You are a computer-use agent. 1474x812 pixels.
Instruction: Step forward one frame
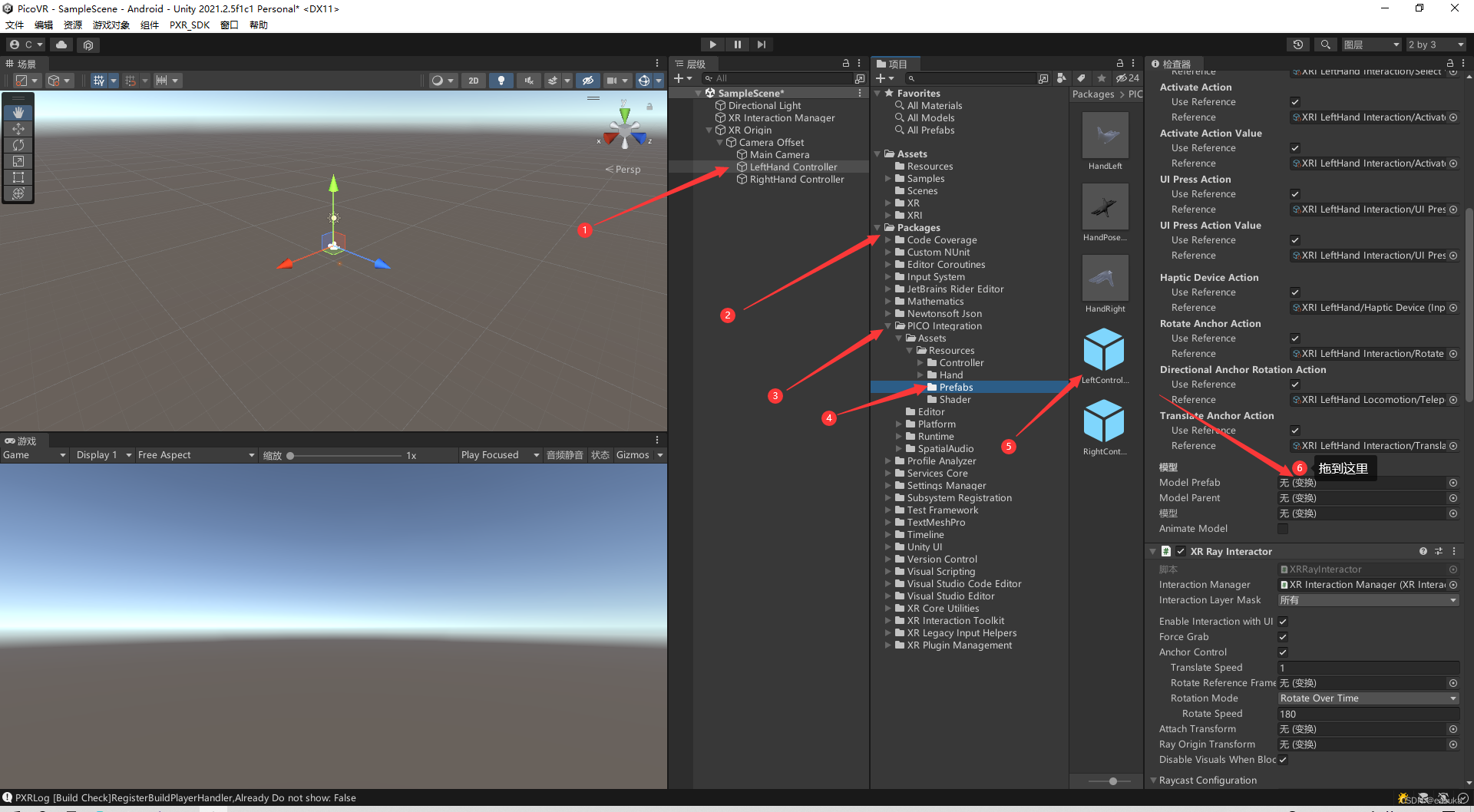coord(761,45)
